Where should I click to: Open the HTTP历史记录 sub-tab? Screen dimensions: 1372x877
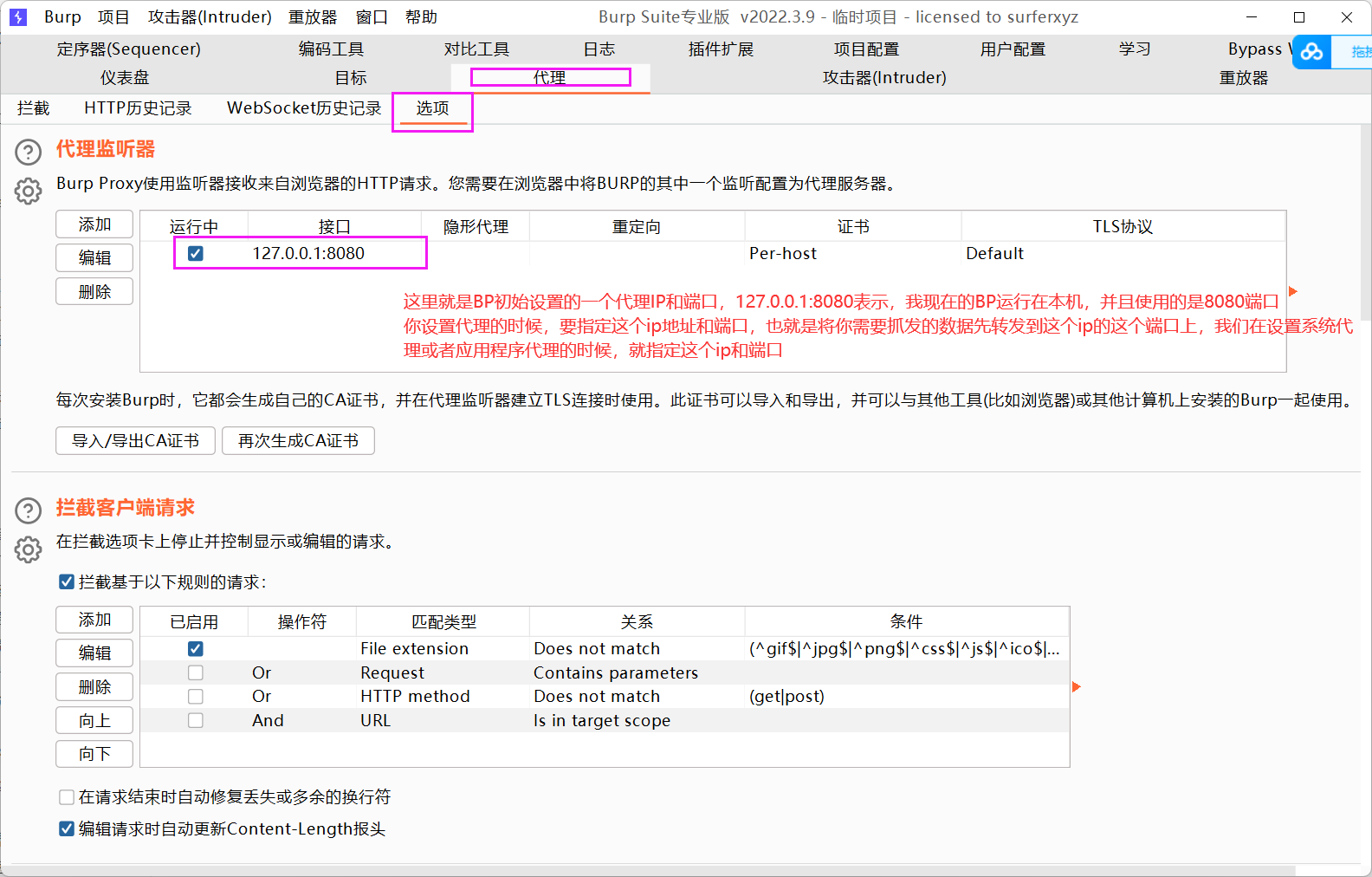(138, 108)
